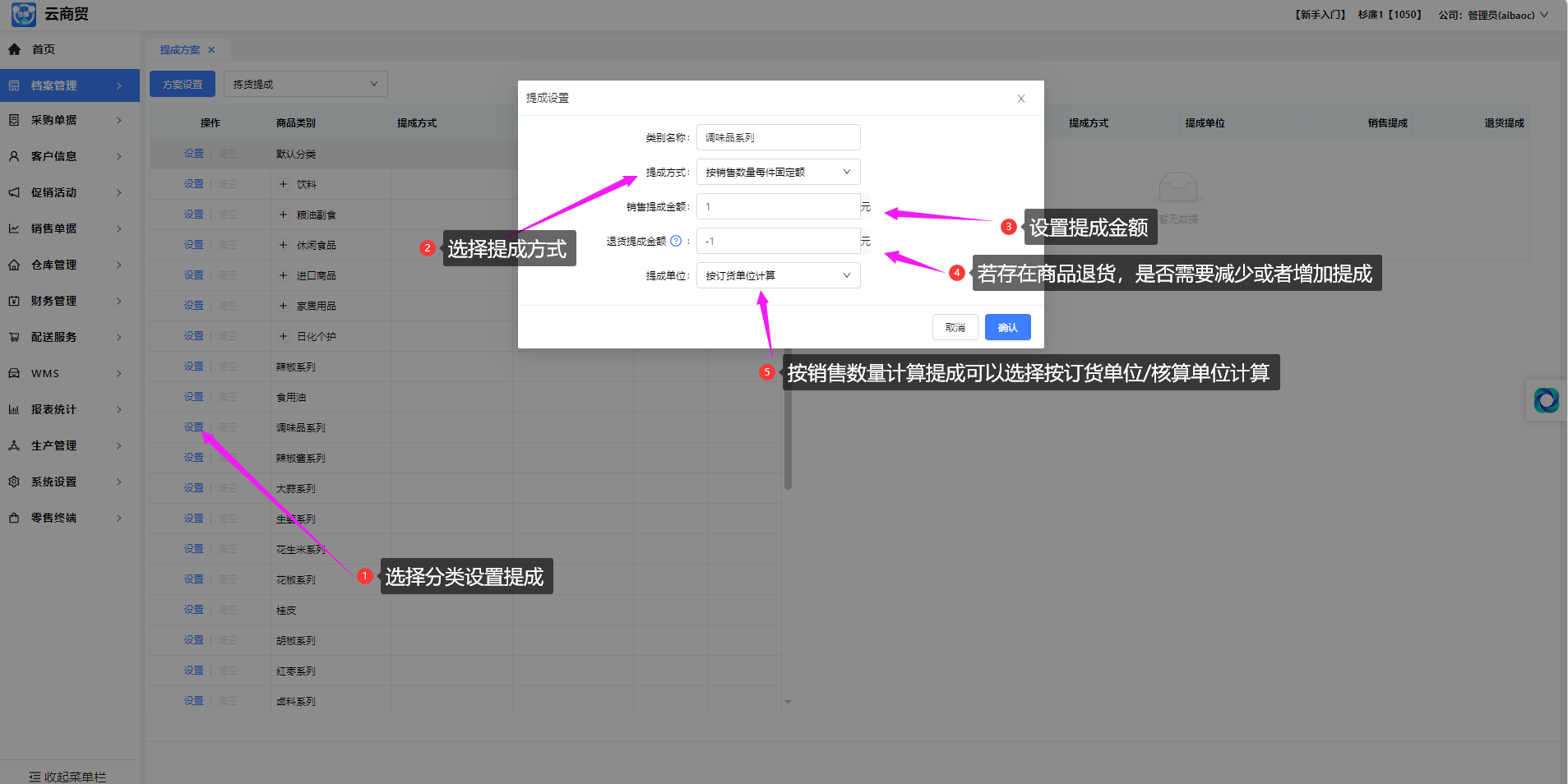Expand the 日化个护 category row
Viewport: 1568px width, 784px height.
coord(283,336)
